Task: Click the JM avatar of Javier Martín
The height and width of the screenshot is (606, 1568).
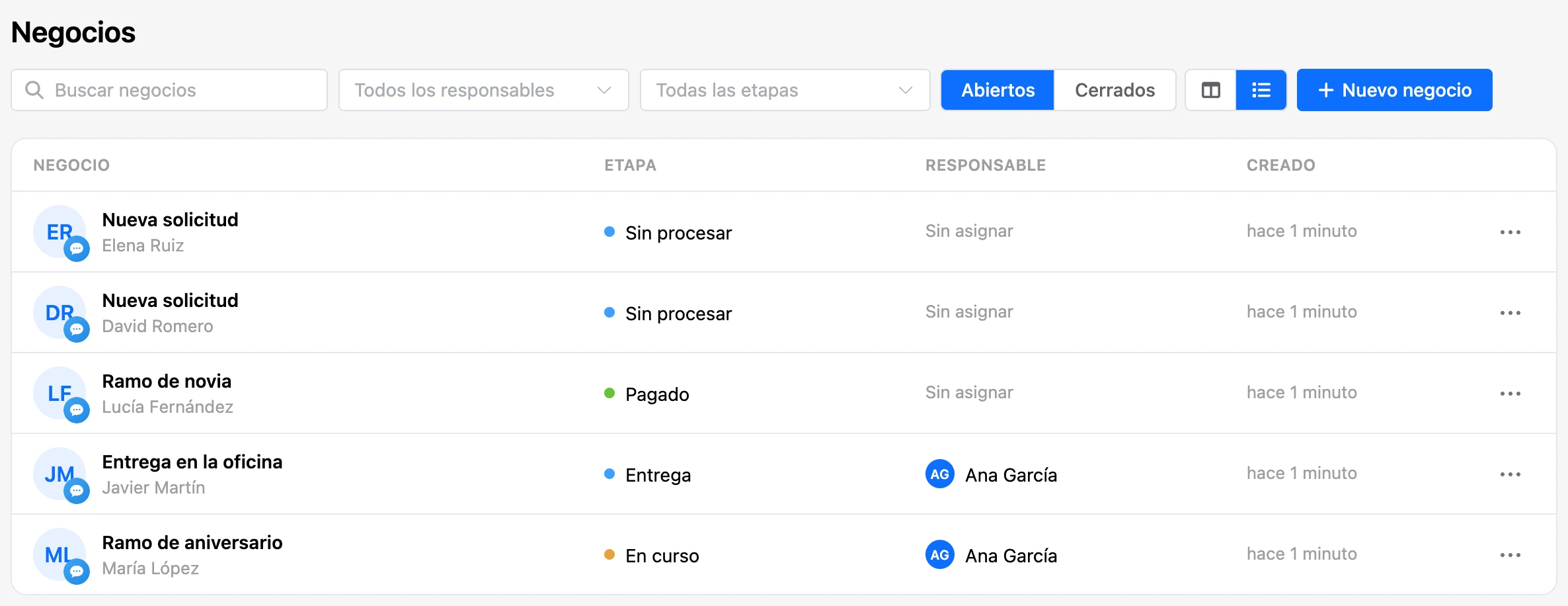Action: 59,474
